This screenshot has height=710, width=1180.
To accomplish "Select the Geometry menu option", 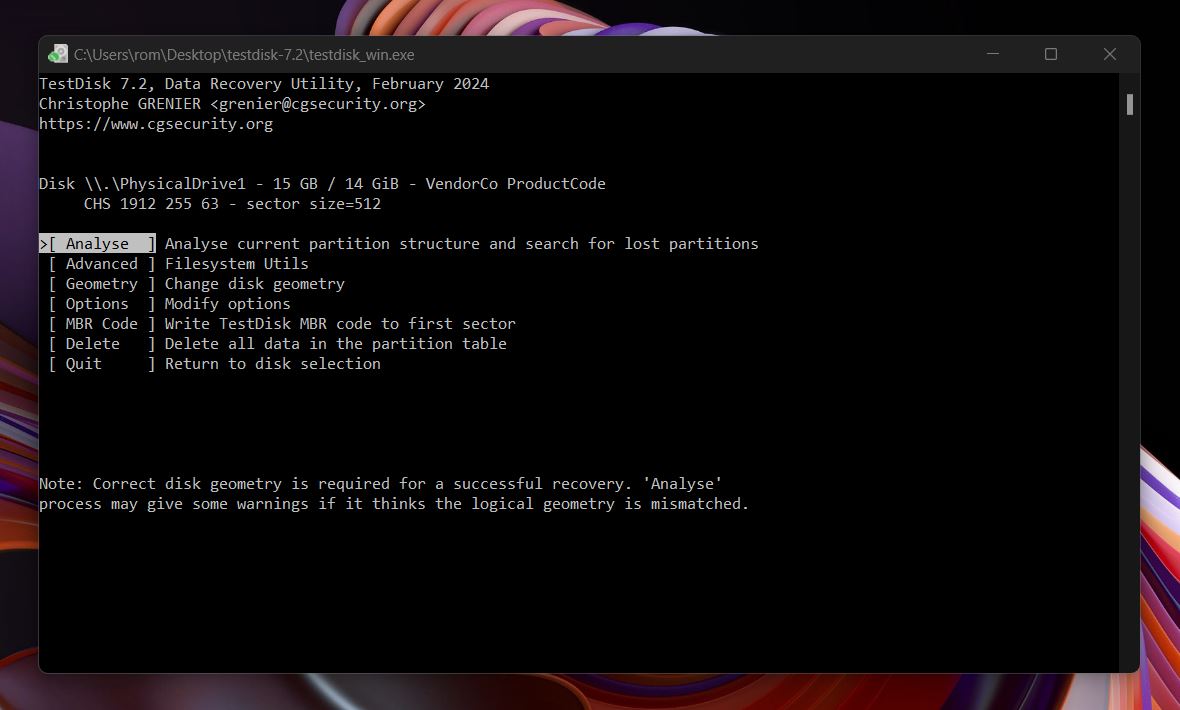I will 102,284.
